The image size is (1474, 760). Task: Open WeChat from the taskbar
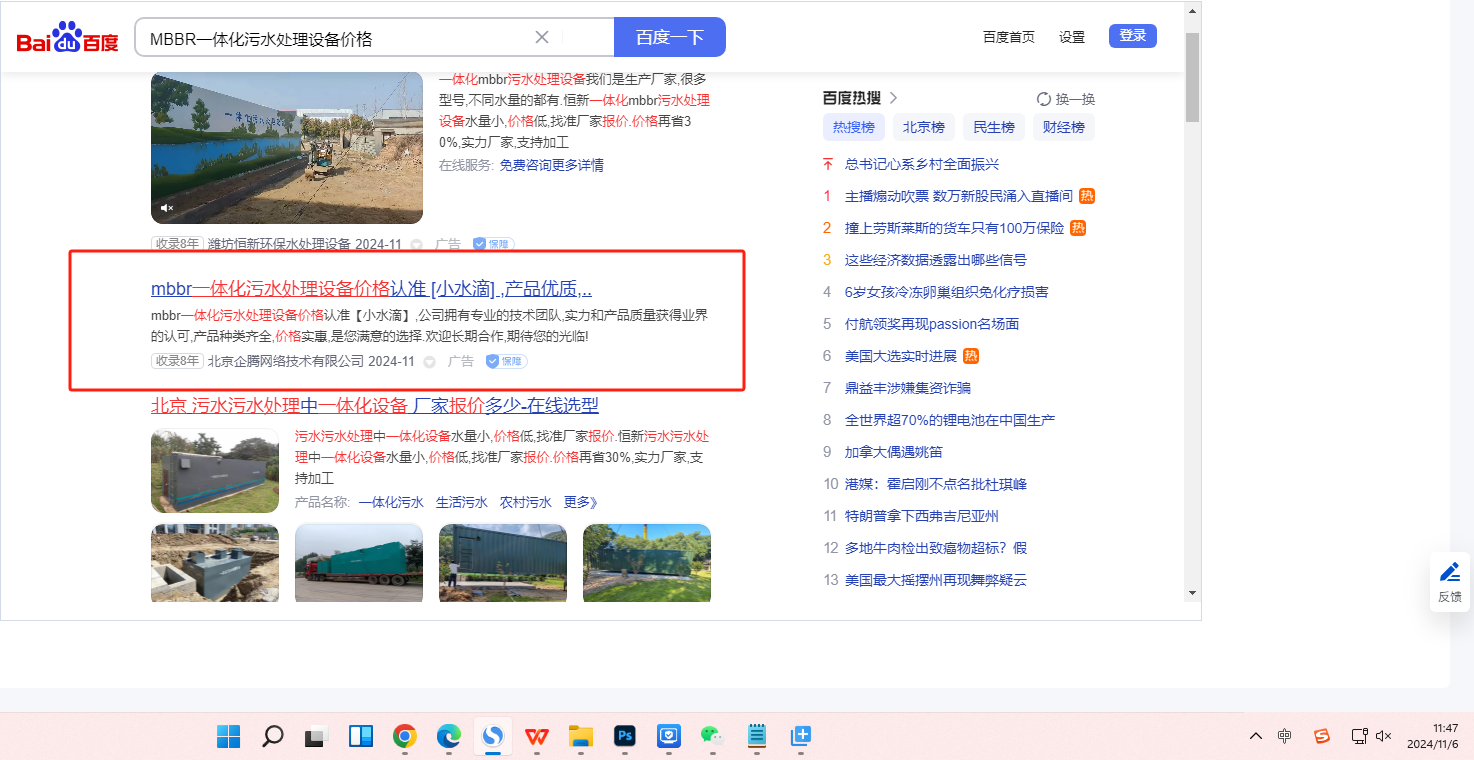712,736
